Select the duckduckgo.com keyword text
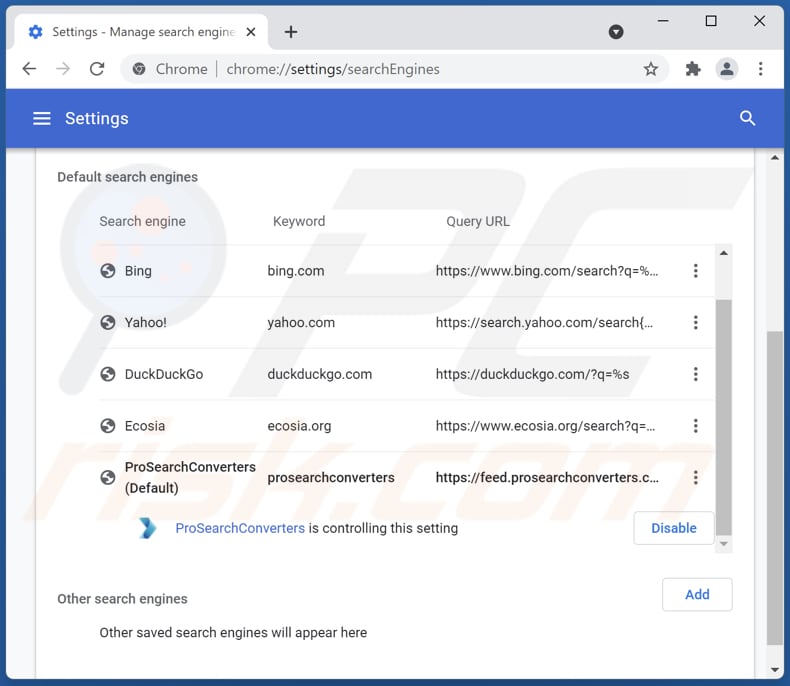The image size is (790, 686). coord(319,374)
